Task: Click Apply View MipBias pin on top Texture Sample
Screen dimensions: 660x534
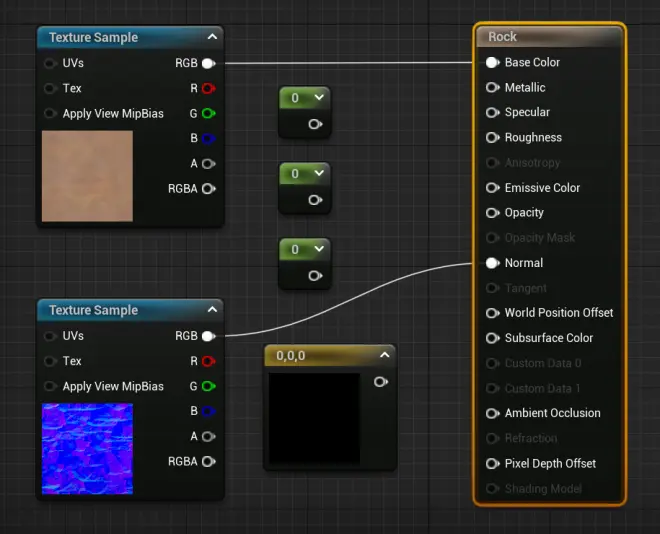Action: point(50,114)
